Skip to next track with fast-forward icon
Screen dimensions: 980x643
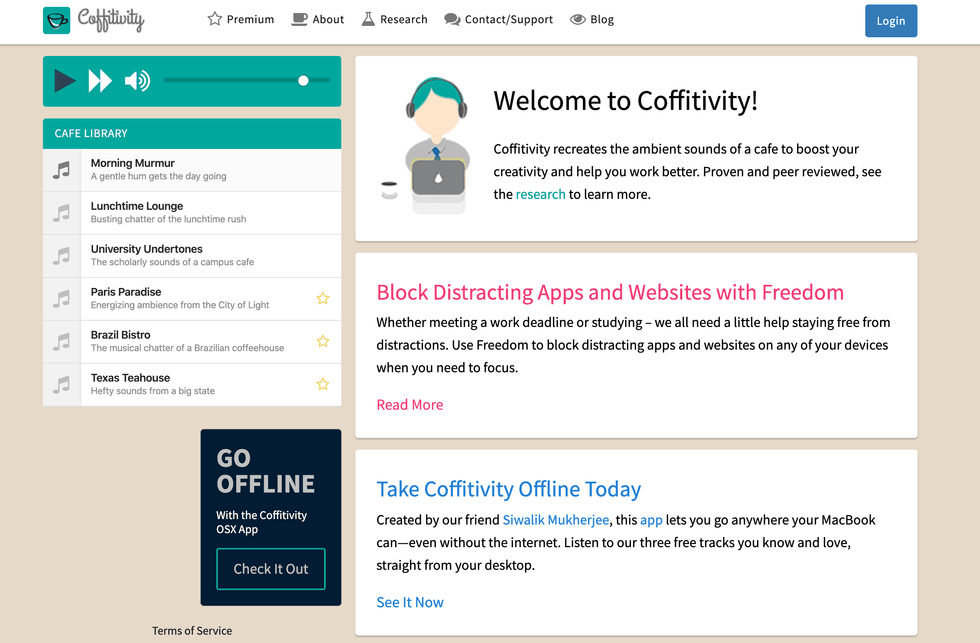(100, 81)
